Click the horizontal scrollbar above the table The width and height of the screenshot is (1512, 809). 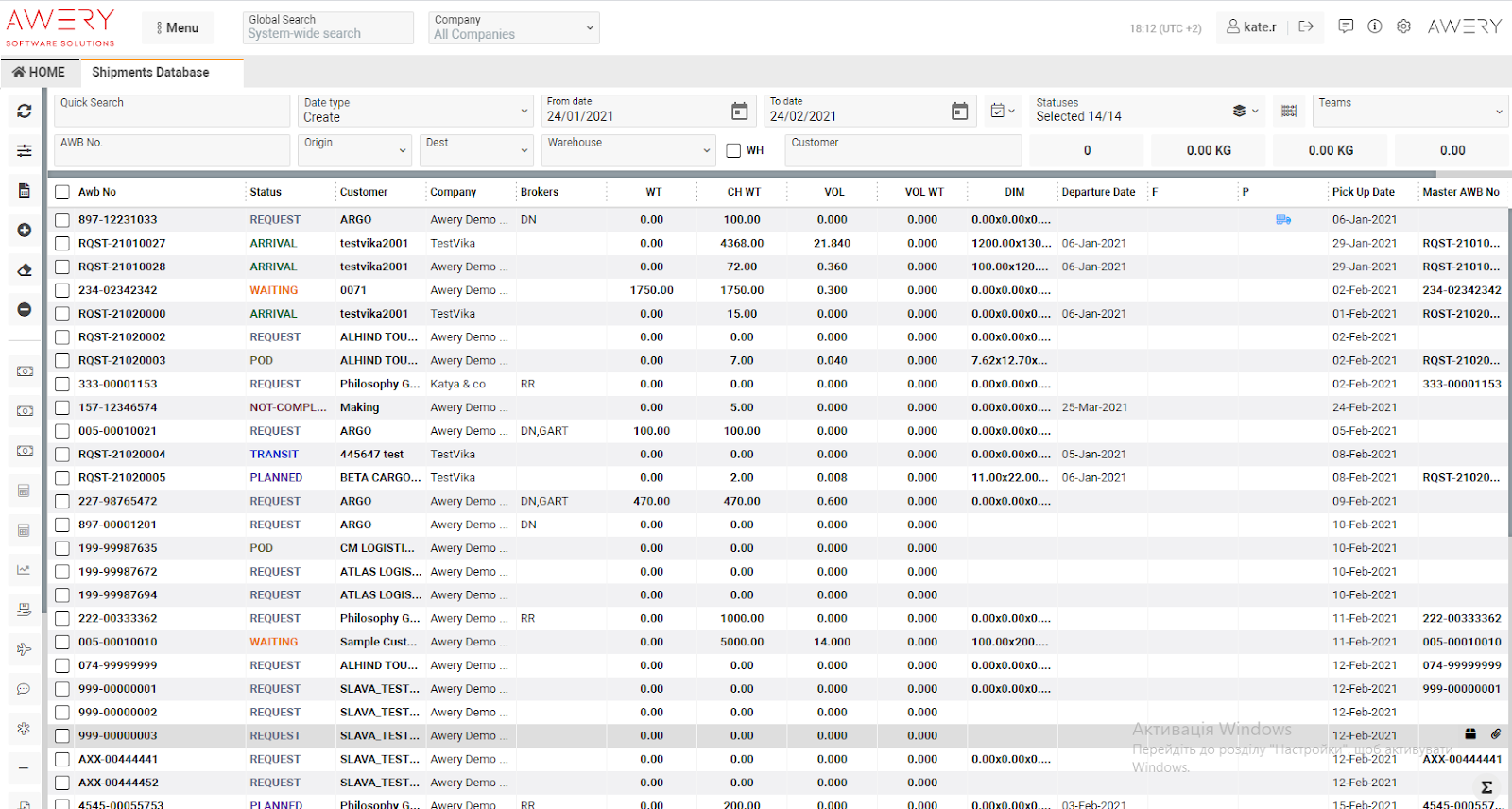click(x=742, y=174)
